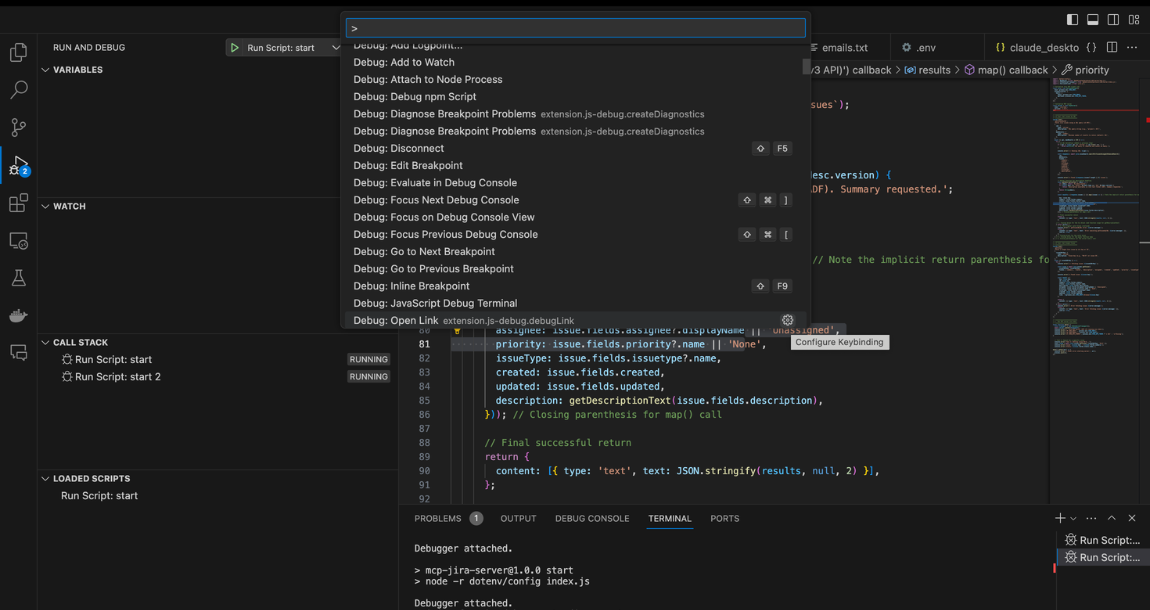Viewport: 1150px width, 610px height.
Task: Toggle the primary side bar visibility
Action: coord(1072,20)
